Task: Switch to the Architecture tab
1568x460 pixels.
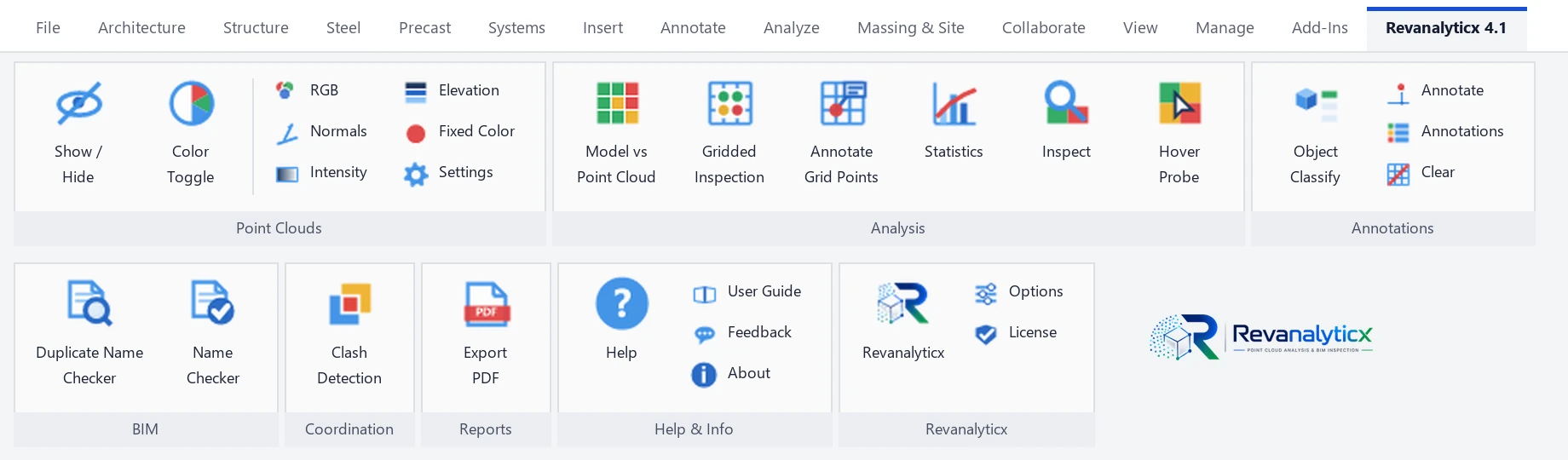Action: (x=141, y=28)
